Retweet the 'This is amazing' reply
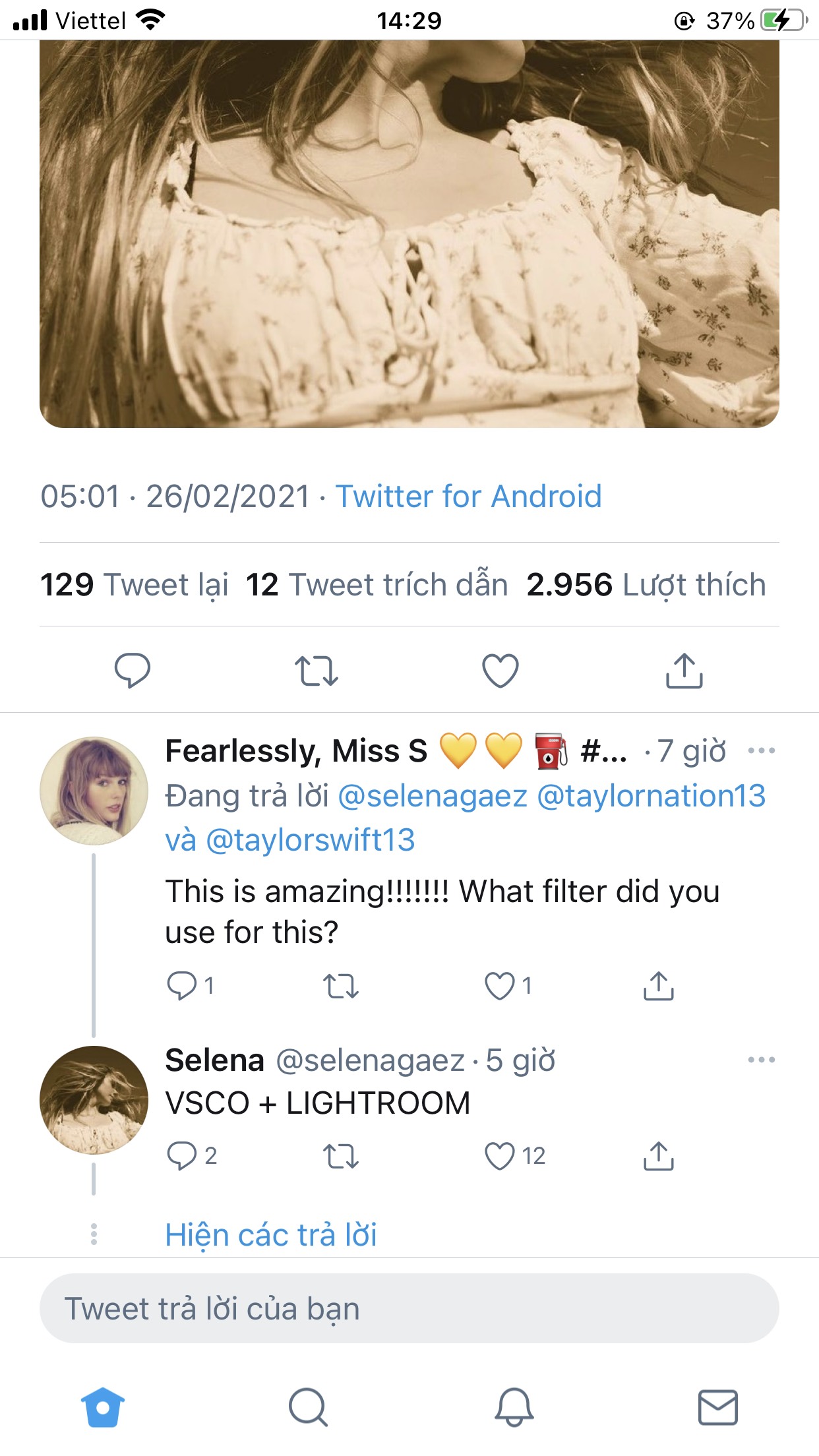 [x=341, y=986]
